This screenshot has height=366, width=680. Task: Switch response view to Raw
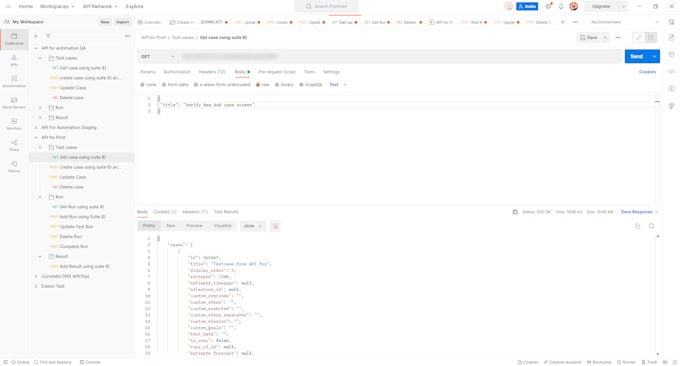click(170, 226)
